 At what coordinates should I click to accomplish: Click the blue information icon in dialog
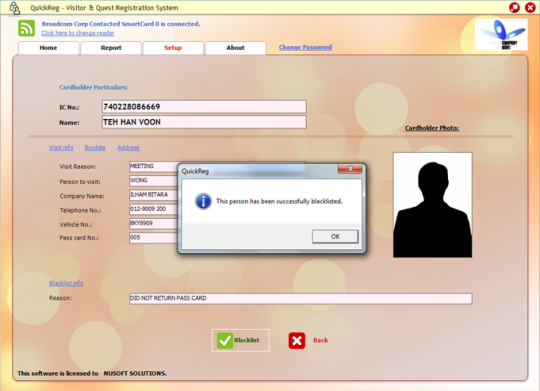point(203,201)
